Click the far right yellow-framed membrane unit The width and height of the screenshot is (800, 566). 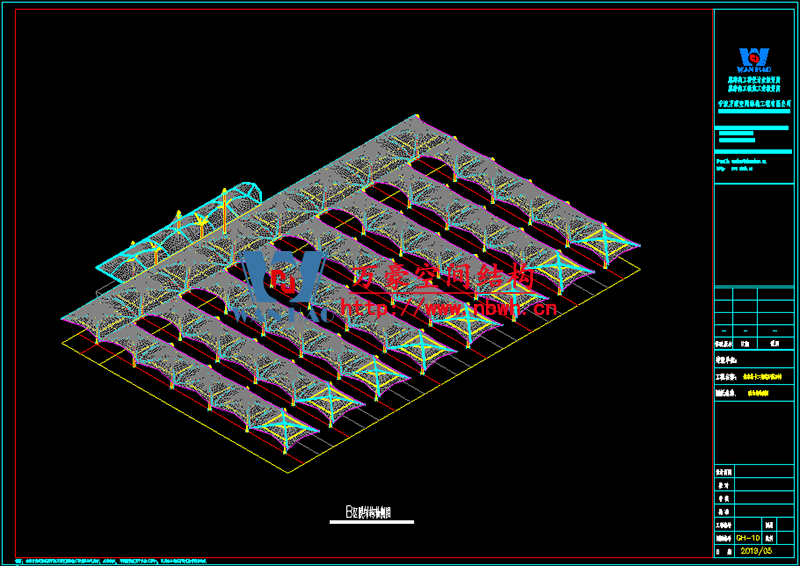(x=605, y=240)
